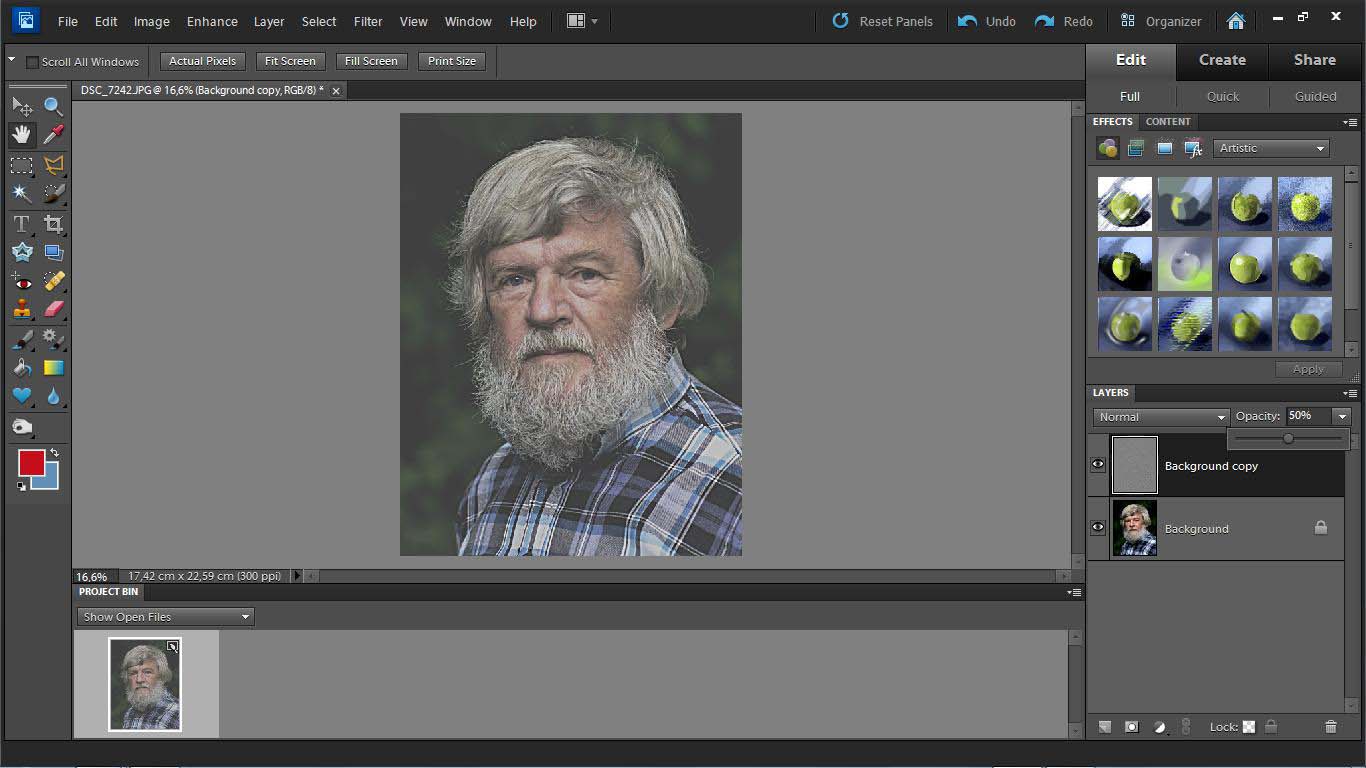Click the Fit Screen button
The height and width of the screenshot is (768, 1366).
coord(290,61)
